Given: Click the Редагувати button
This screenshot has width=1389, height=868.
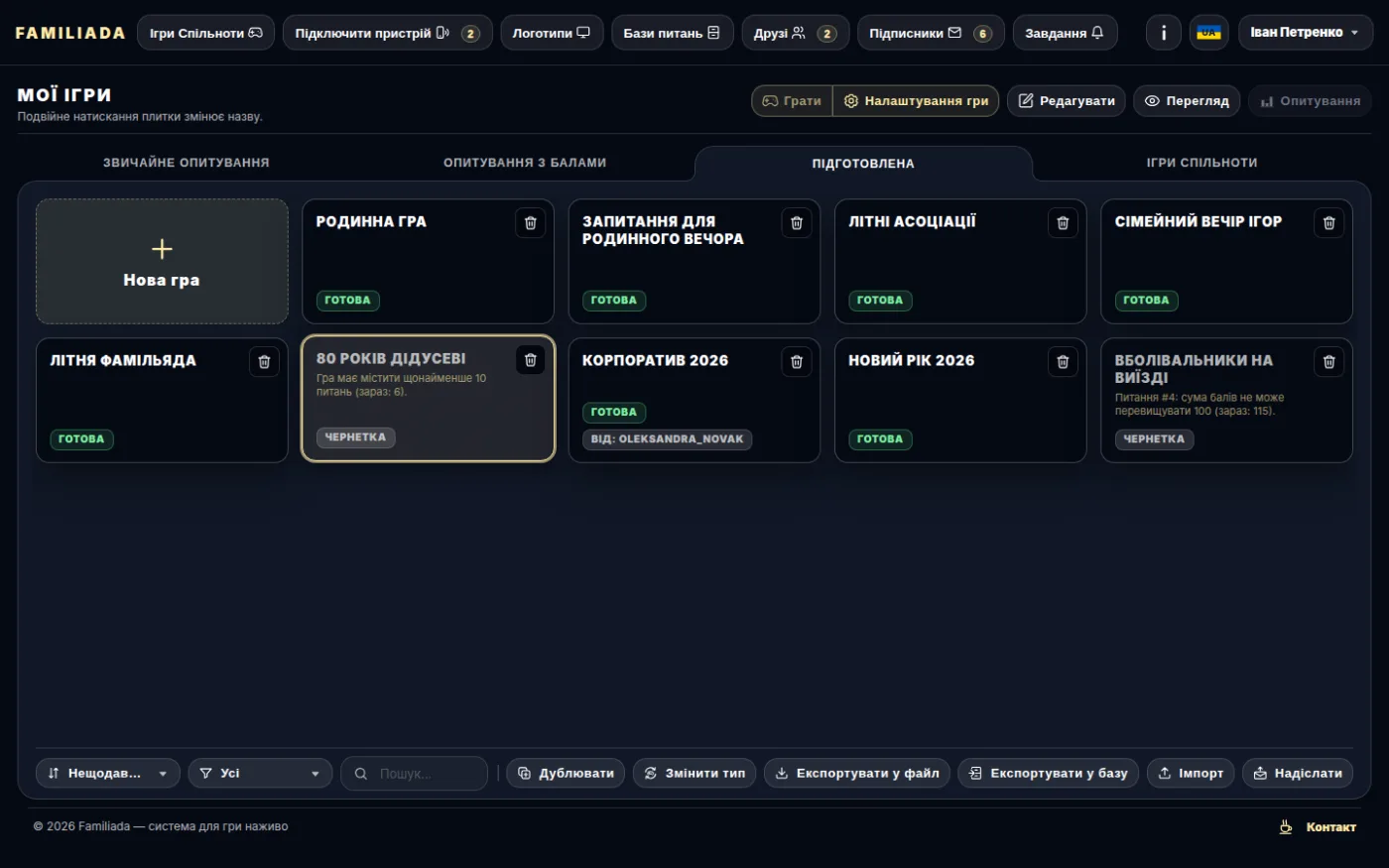Looking at the screenshot, I should (1067, 101).
